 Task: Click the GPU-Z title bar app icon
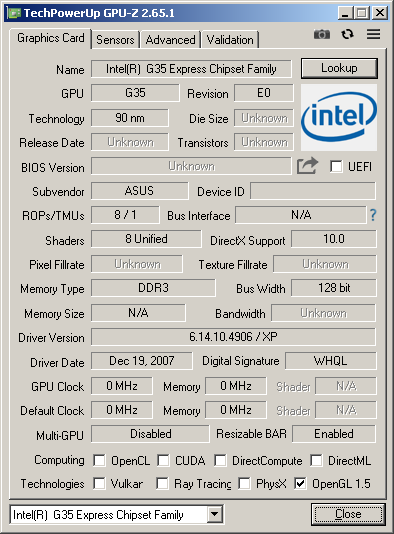[x=14, y=13]
